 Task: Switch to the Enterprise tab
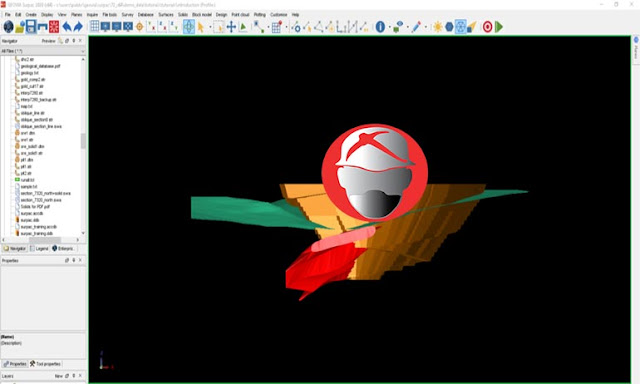(x=63, y=249)
